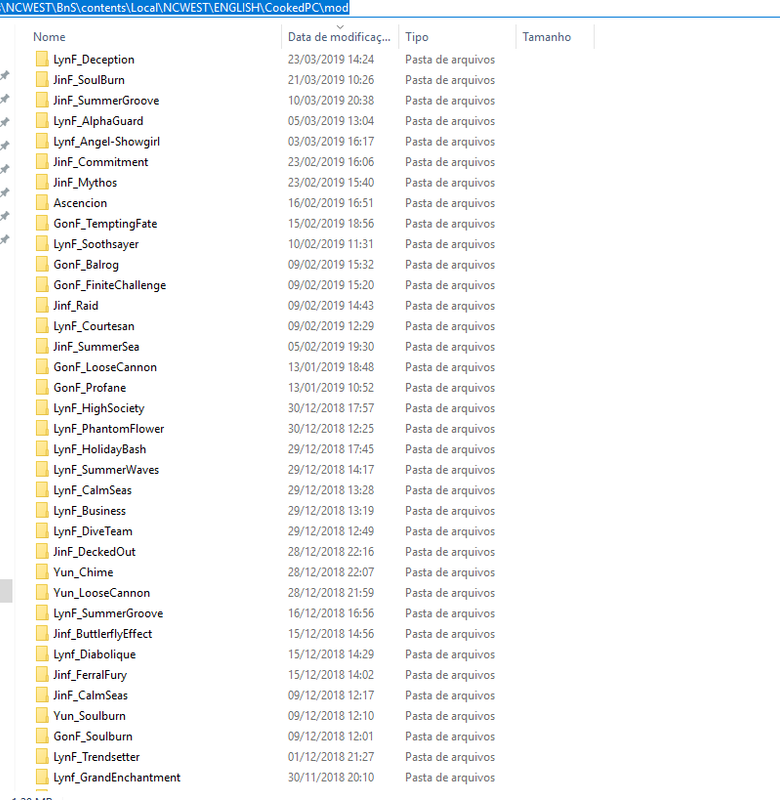Image resolution: width=780 pixels, height=800 pixels.
Task: Click the LynF_AlphaGuard folder icon
Action: pos(42,121)
